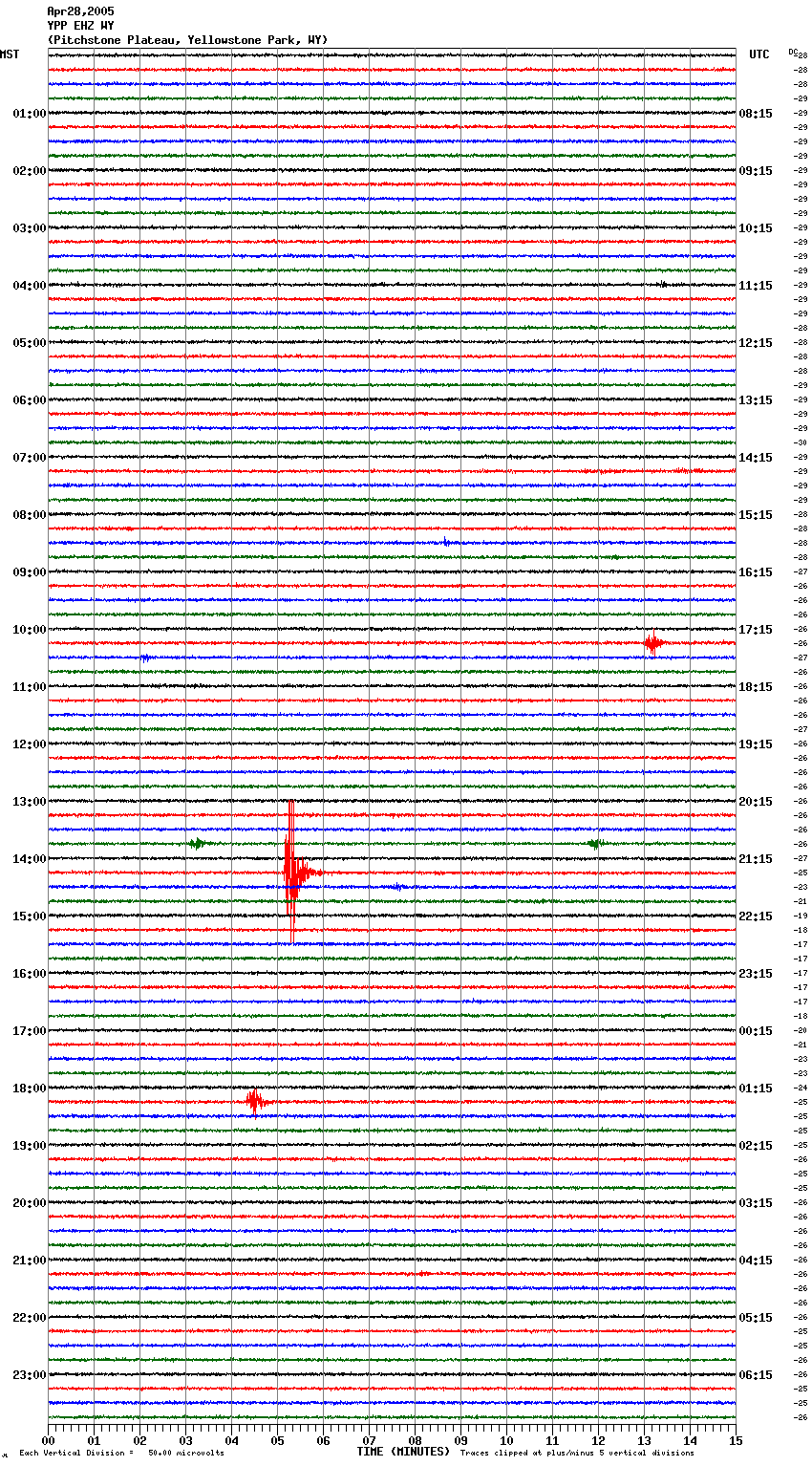Pick the 03:00 MST time label

pos(30,228)
